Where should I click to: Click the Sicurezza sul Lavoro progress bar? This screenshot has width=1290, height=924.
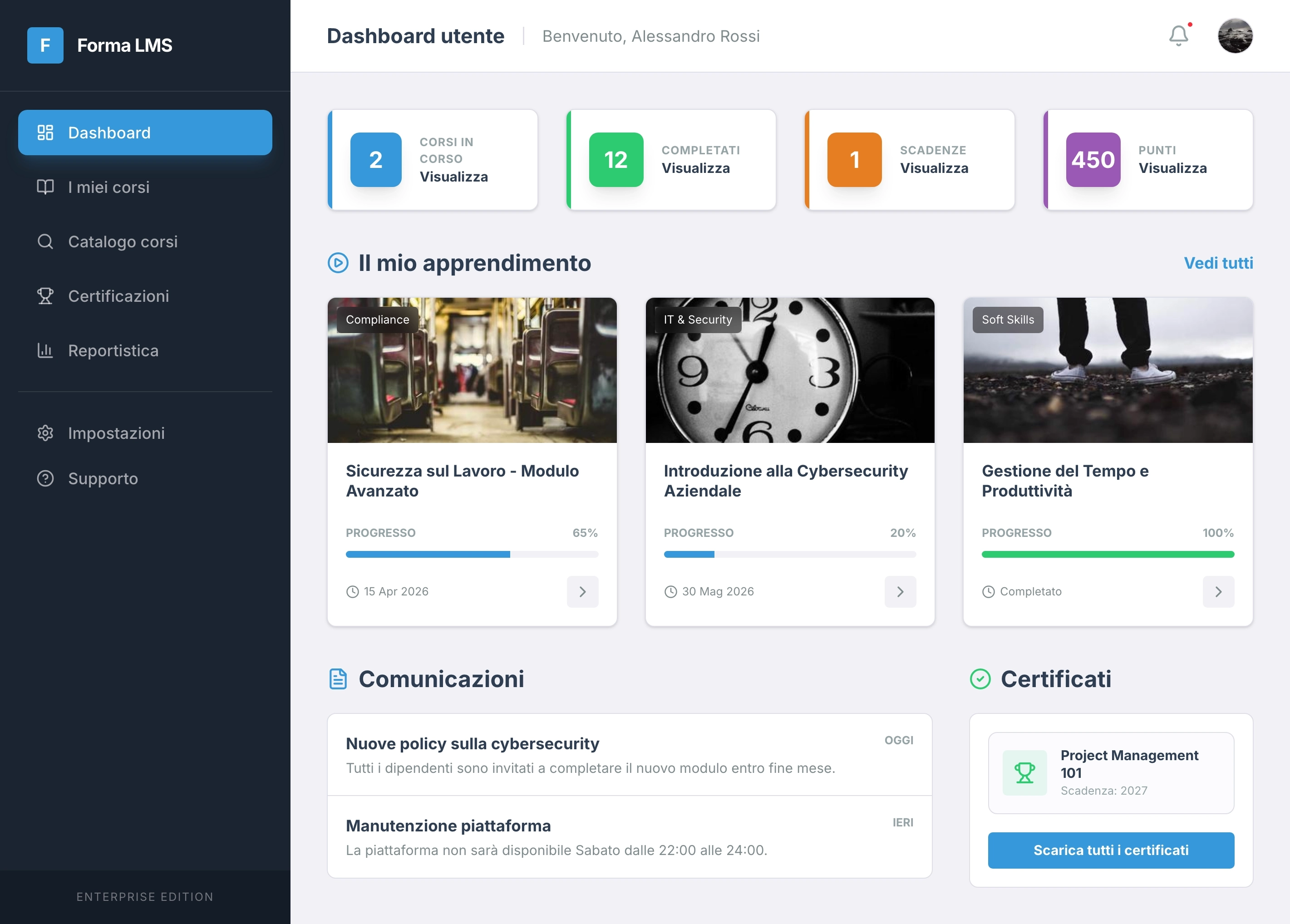point(472,555)
